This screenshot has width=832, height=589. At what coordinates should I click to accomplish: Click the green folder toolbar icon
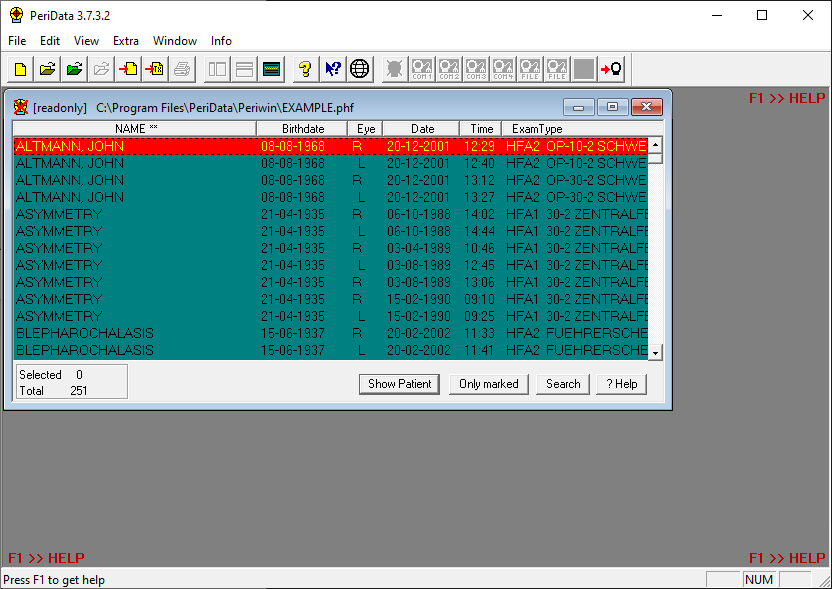74,69
